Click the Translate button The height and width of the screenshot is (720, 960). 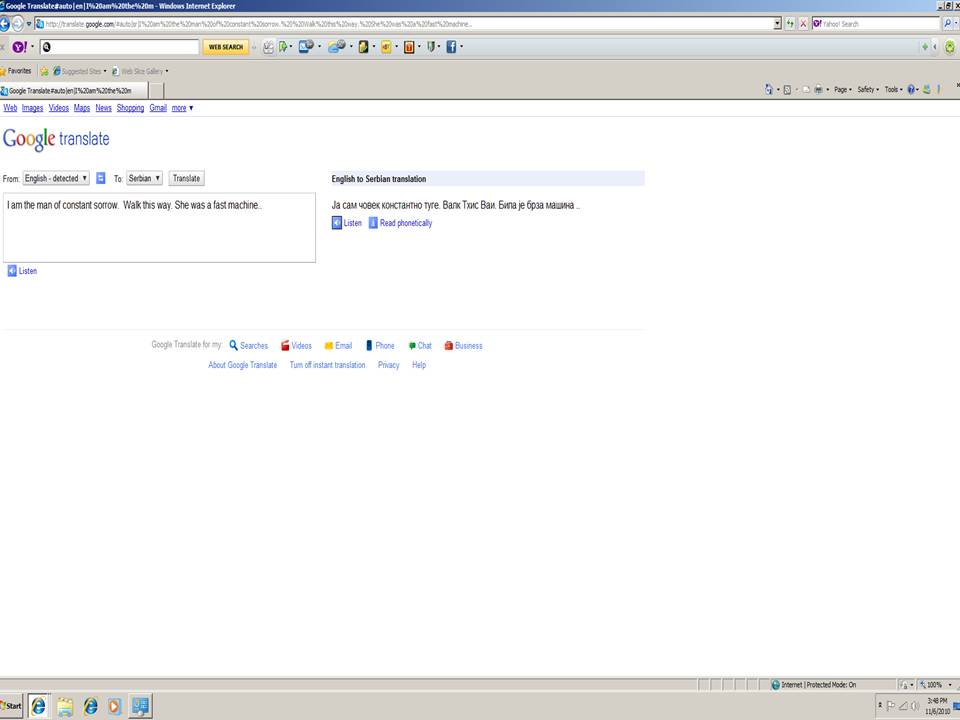[187, 178]
